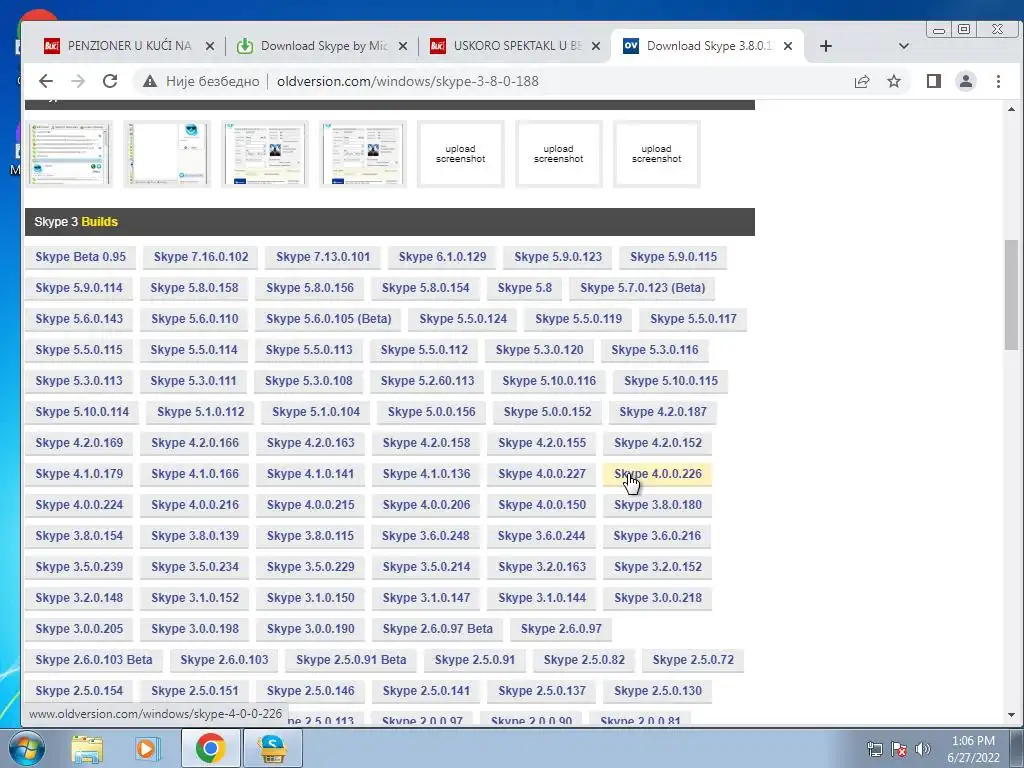Select Skype 3.8.0.180 build
The width and height of the screenshot is (1024, 768).
click(658, 505)
